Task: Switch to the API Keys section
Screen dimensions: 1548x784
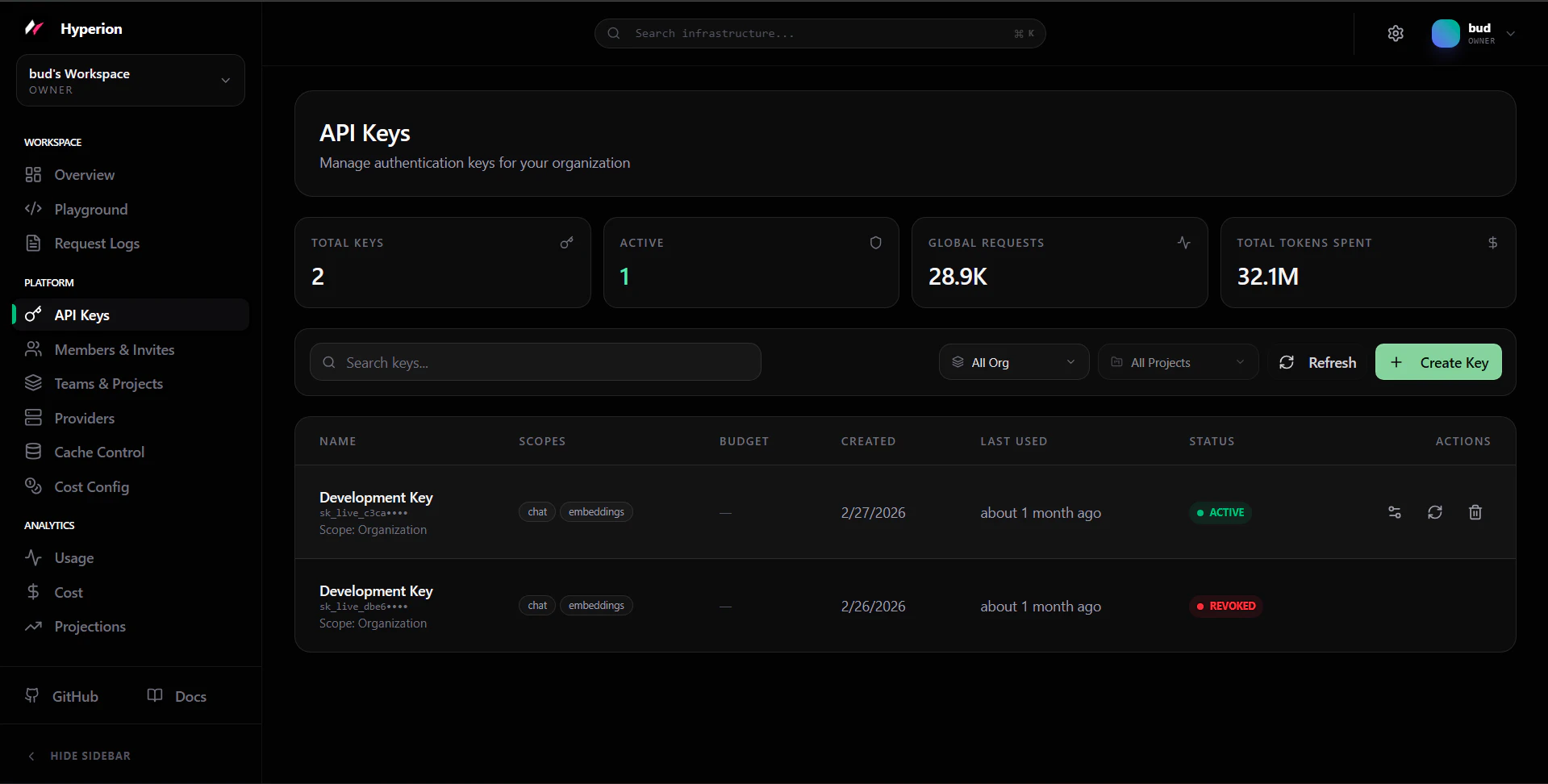Action: click(x=81, y=315)
